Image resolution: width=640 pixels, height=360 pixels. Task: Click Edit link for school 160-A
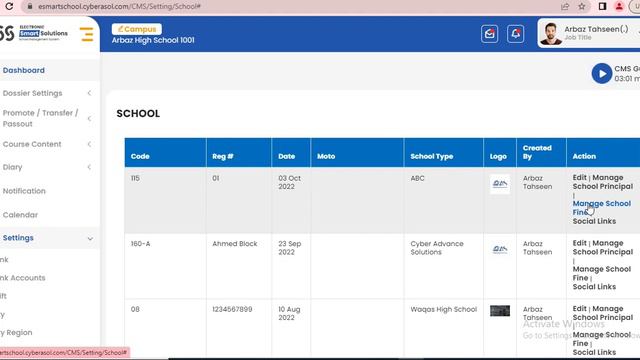[580, 243]
